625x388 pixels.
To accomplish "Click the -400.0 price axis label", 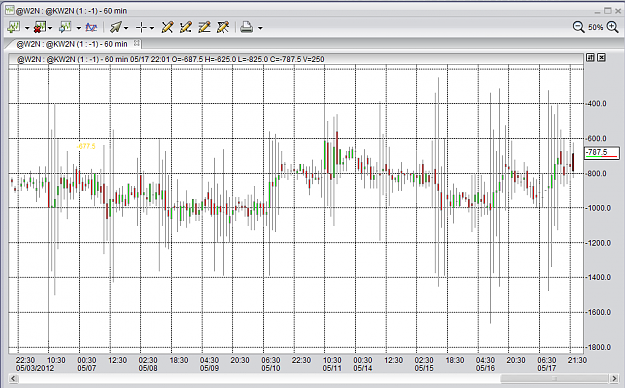I will click(596, 104).
